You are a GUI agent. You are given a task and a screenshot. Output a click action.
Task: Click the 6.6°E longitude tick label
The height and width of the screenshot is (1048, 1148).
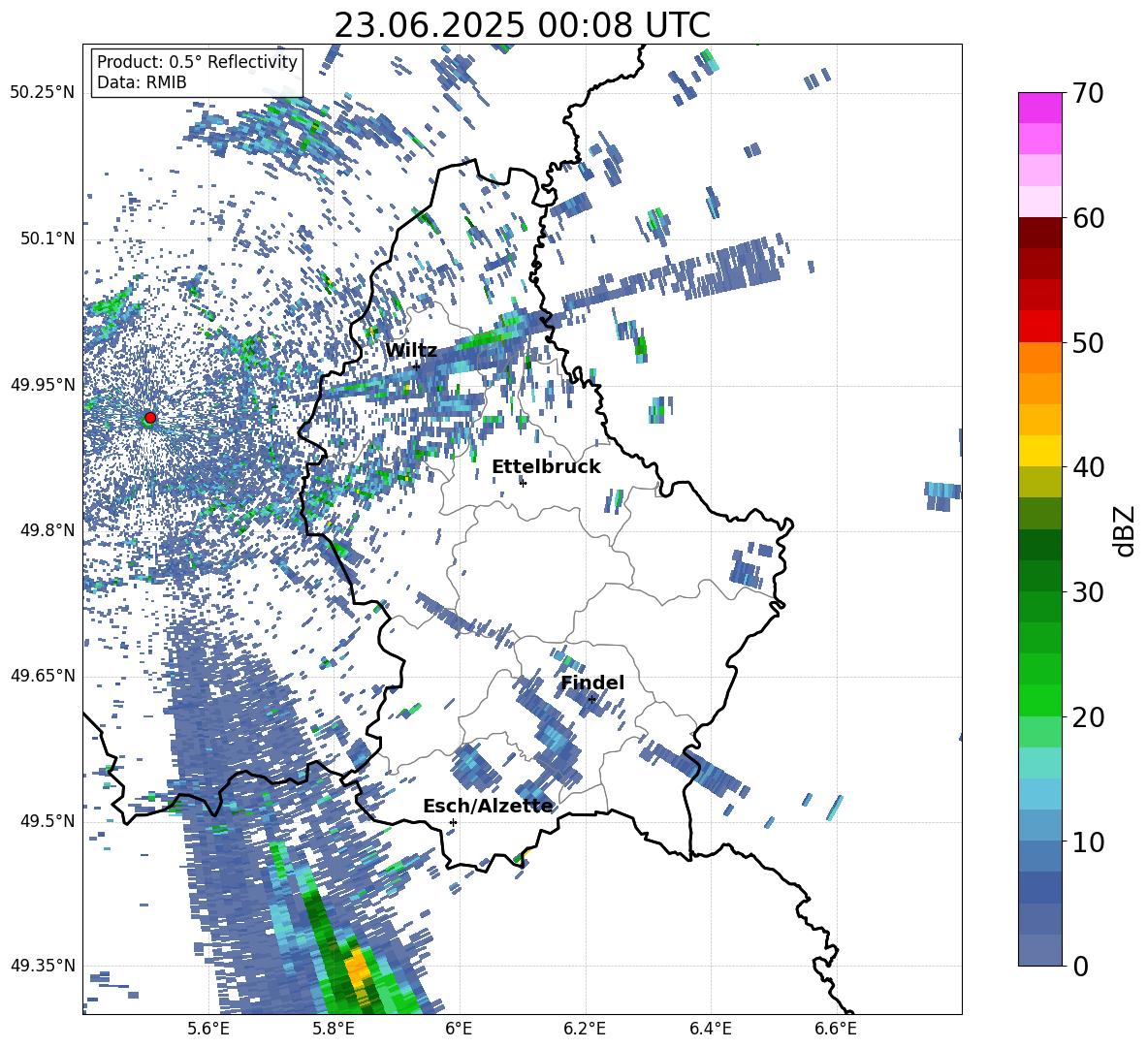tap(836, 1029)
